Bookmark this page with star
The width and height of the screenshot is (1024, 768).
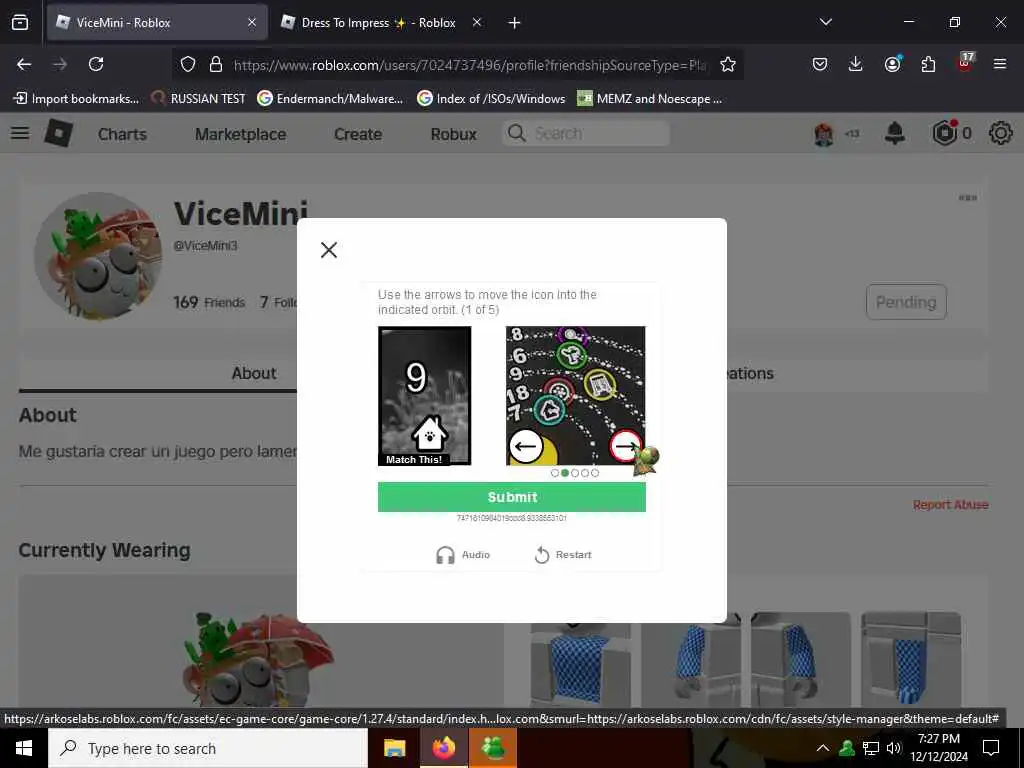pyautogui.click(x=728, y=64)
